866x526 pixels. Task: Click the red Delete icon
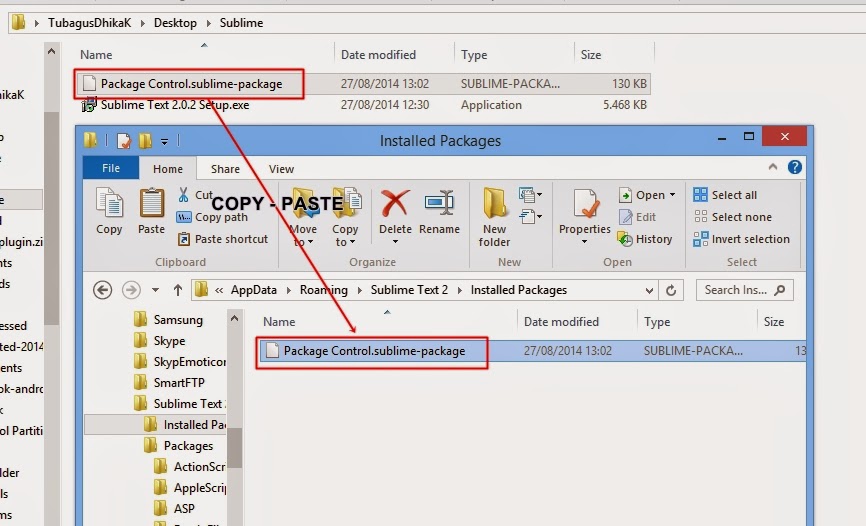point(395,203)
